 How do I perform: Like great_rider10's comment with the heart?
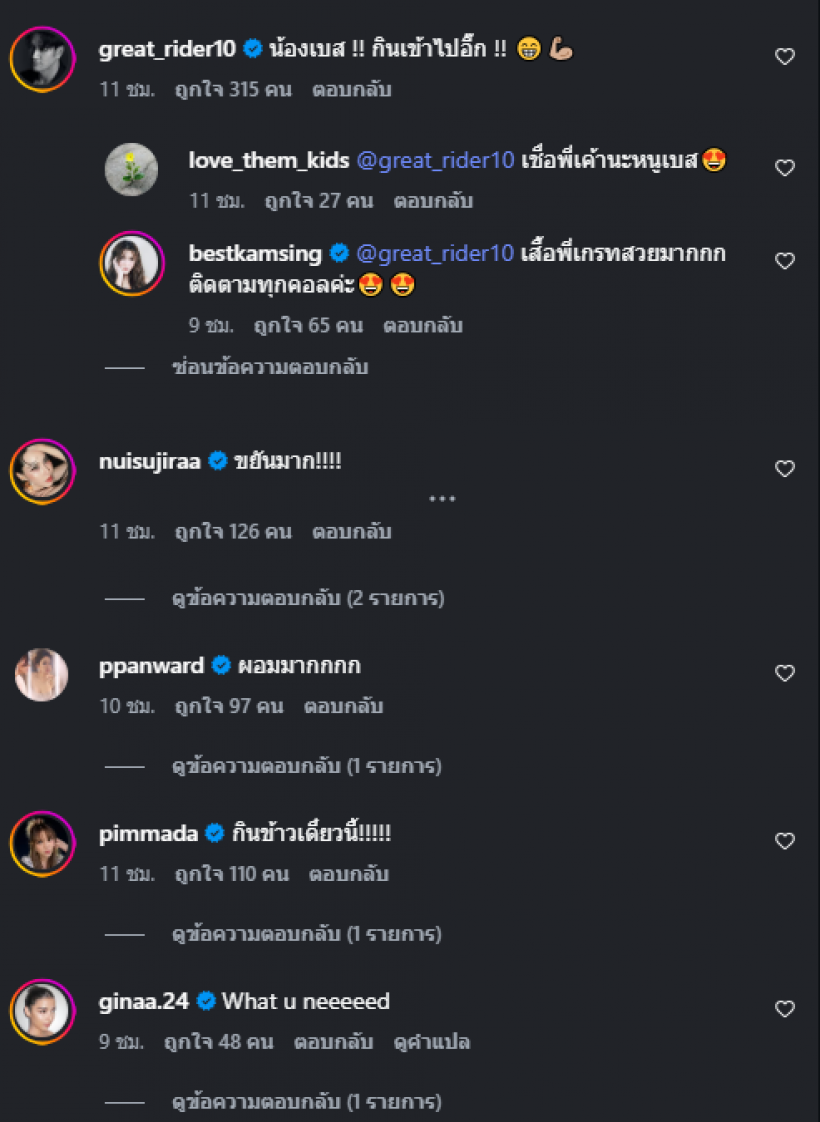786,57
